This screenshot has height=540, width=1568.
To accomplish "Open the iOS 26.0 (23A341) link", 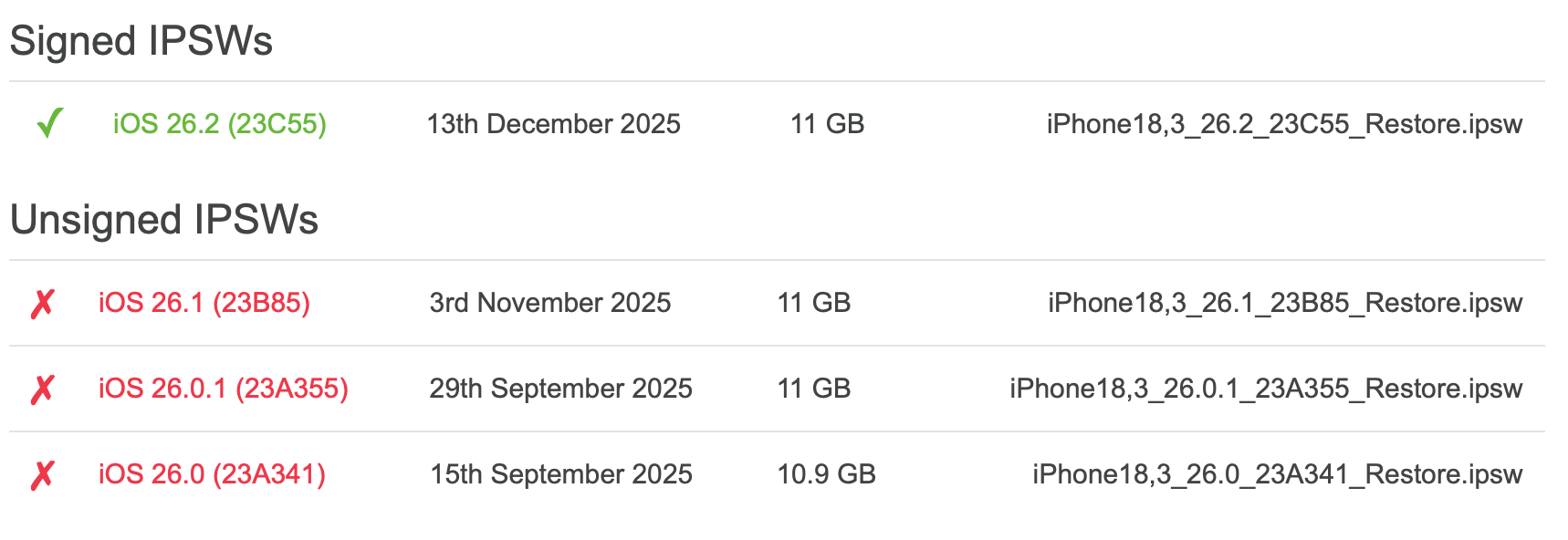I will click(x=212, y=474).
